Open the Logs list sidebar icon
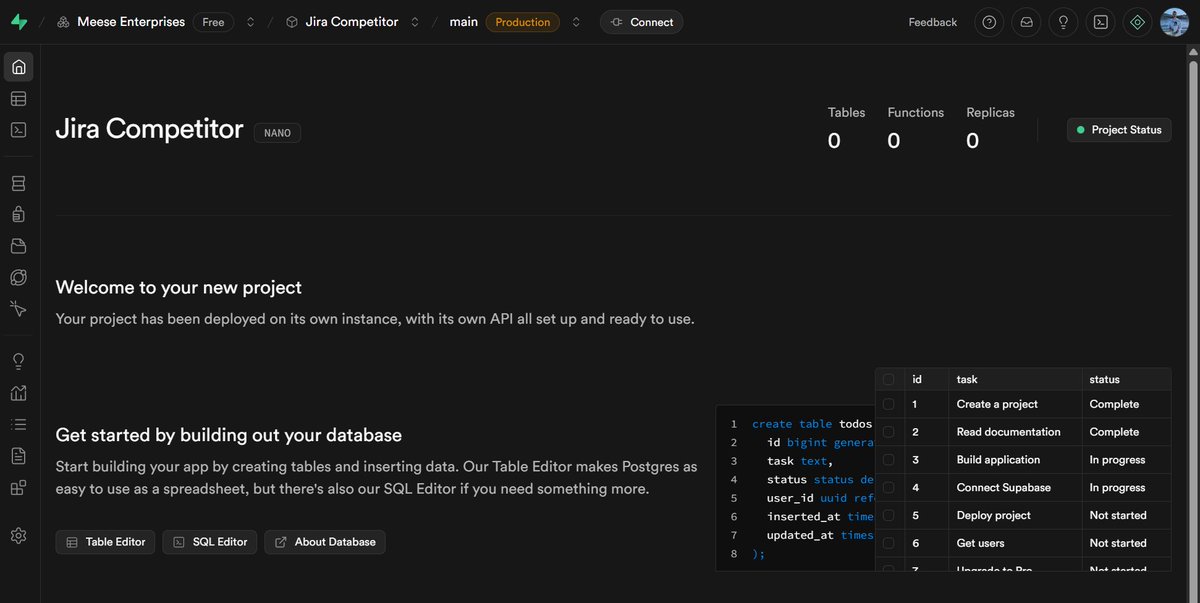 (x=18, y=424)
